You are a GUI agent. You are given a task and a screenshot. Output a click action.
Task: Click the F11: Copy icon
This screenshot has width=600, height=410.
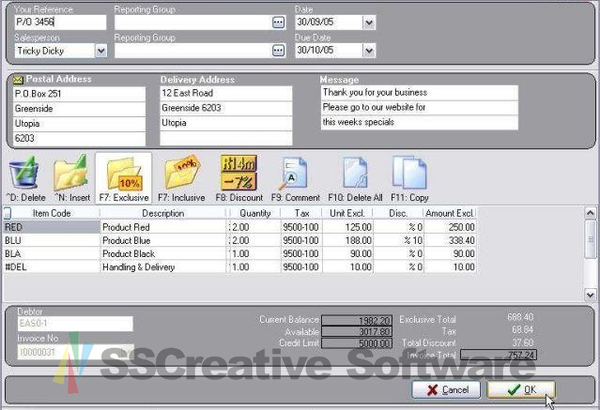click(409, 172)
